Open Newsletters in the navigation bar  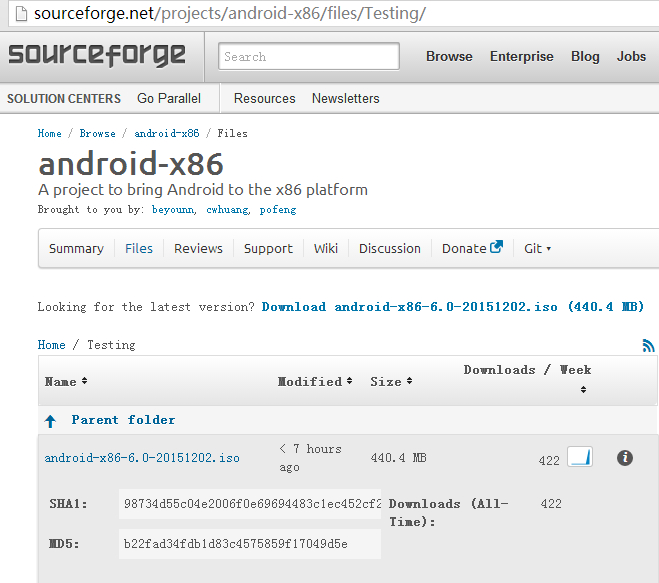point(345,98)
